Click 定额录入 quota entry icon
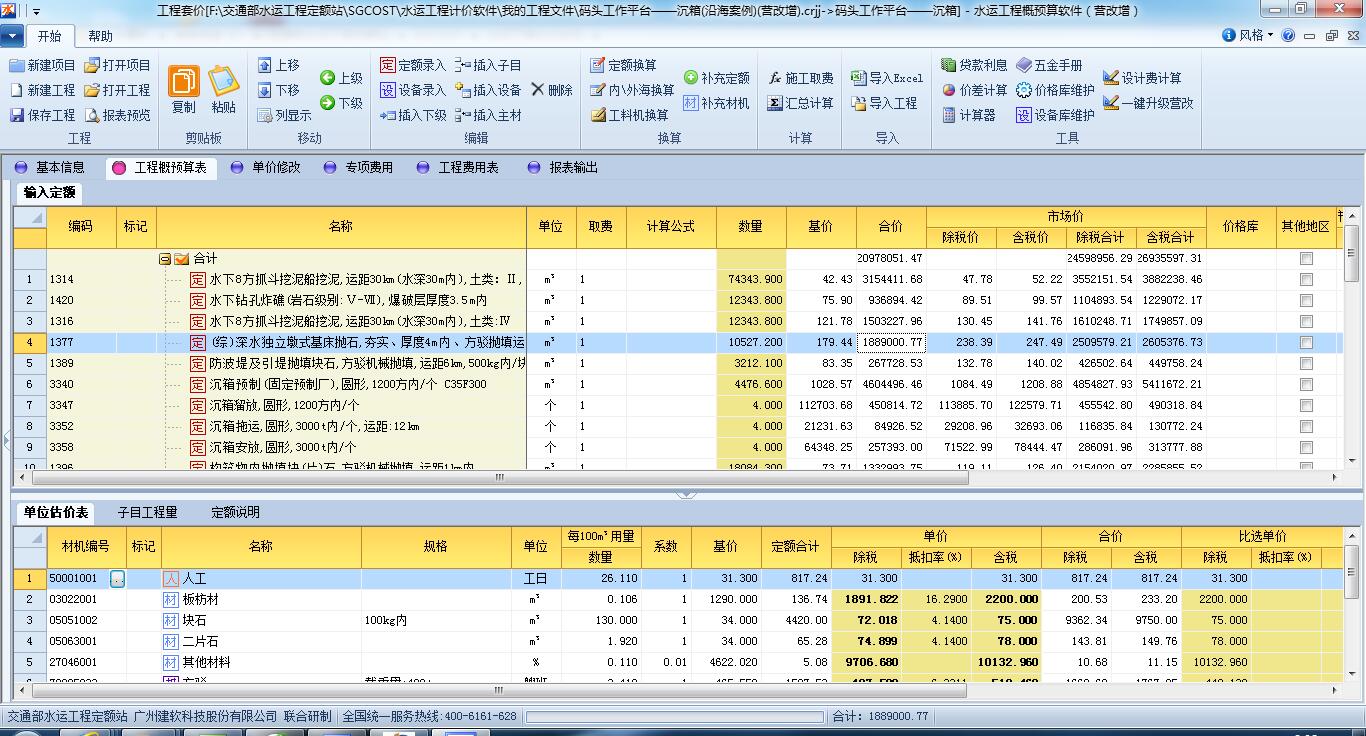This screenshot has width=1366, height=736. click(x=388, y=65)
